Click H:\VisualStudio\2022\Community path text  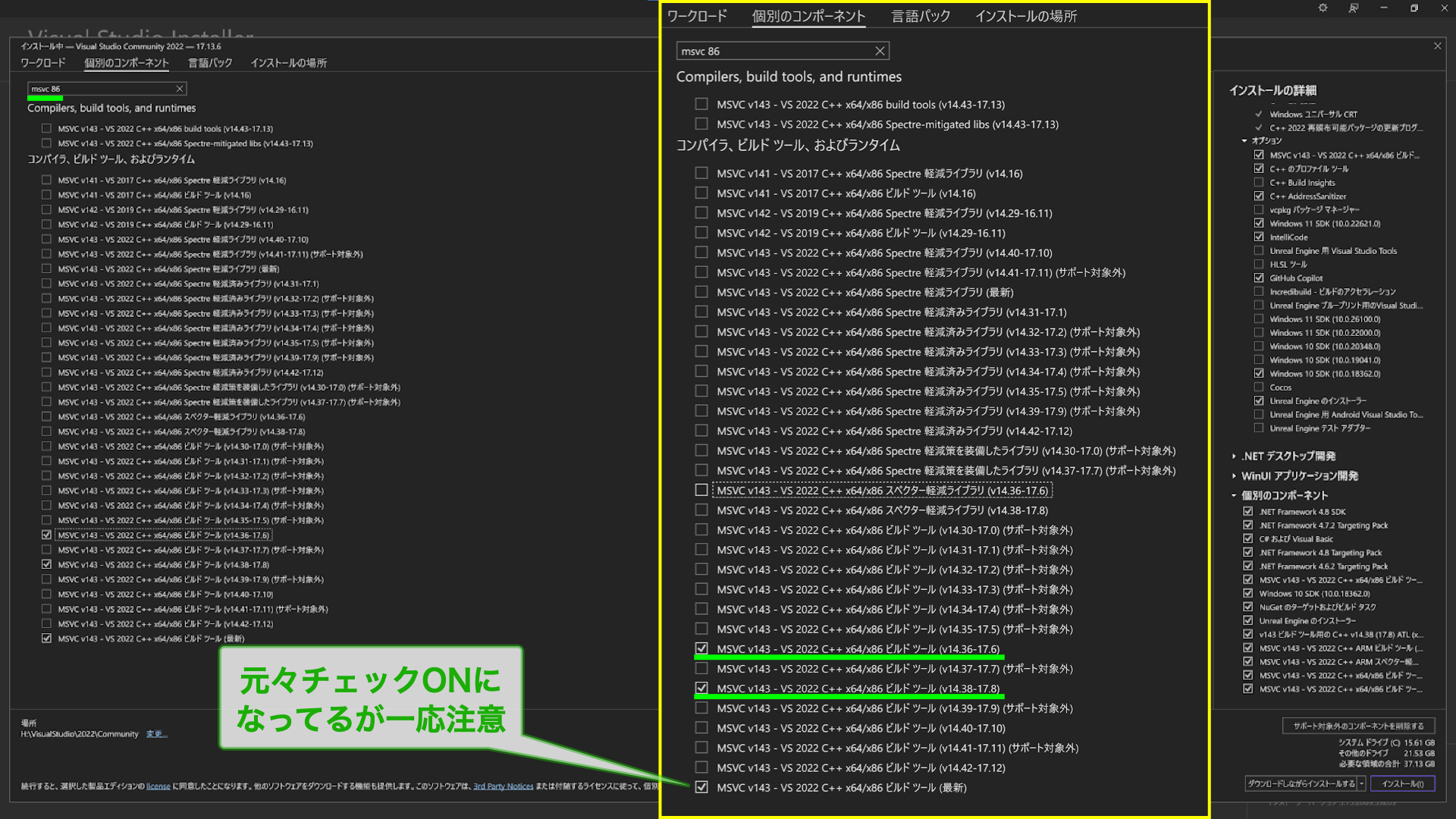pos(80,734)
